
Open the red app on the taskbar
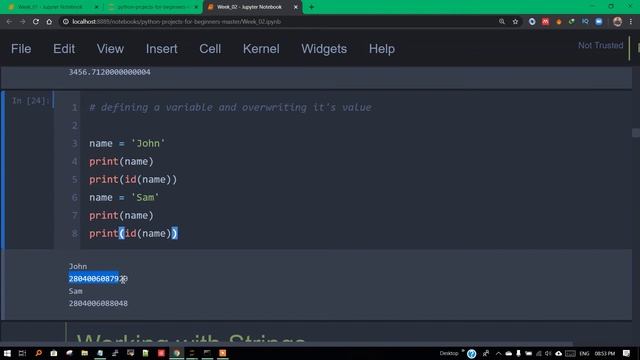click(x=161, y=353)
